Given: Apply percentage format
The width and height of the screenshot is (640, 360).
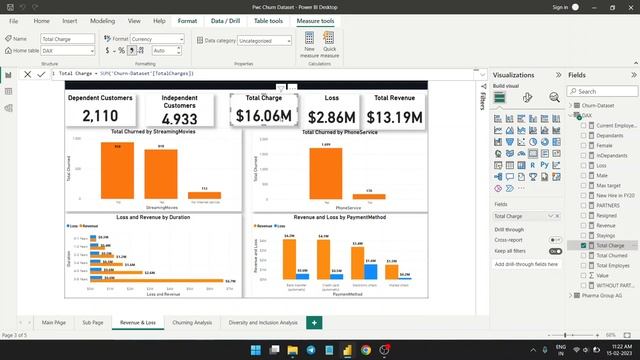Looking at the screenshot, I should (x=121, y=51).
